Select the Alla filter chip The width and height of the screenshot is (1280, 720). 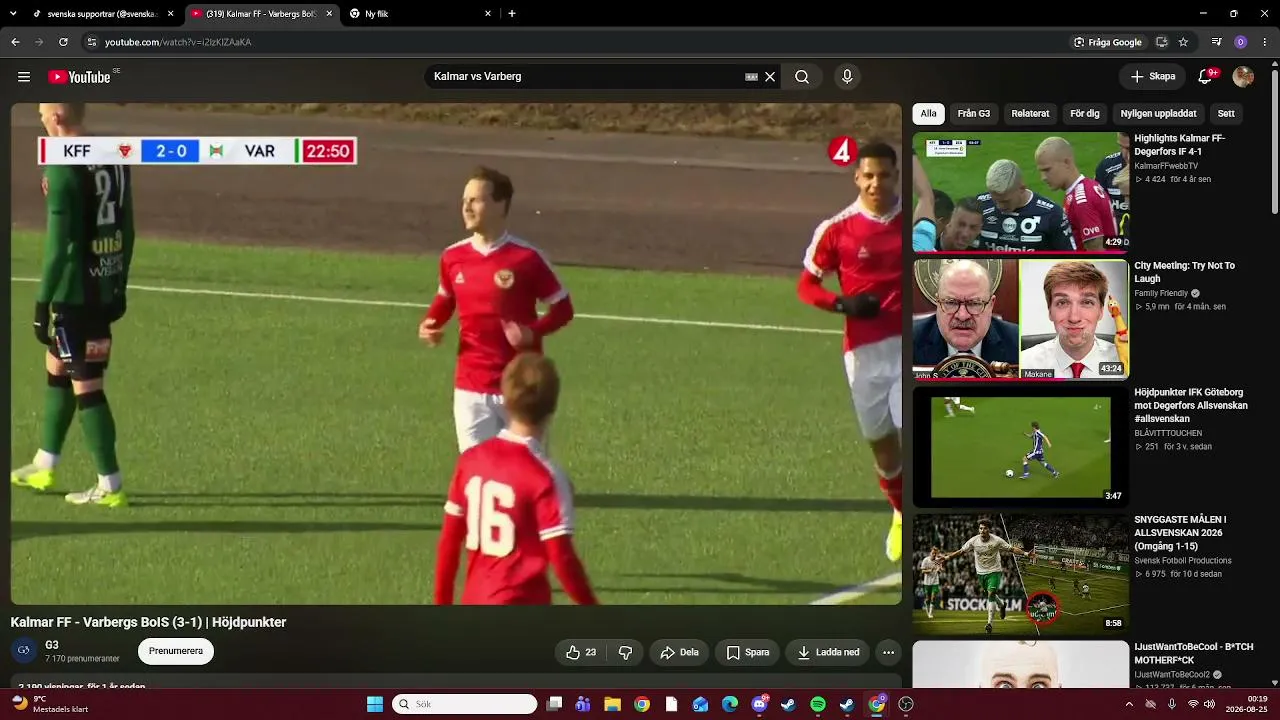[x=929, y=114]
